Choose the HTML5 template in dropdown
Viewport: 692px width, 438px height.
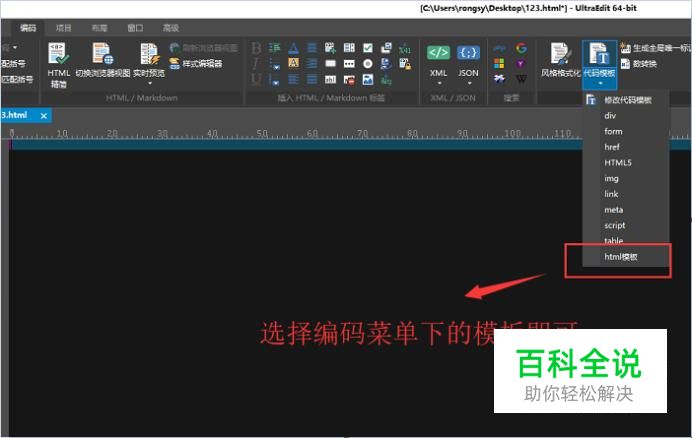pyautogui.click(x=626, y=162)
